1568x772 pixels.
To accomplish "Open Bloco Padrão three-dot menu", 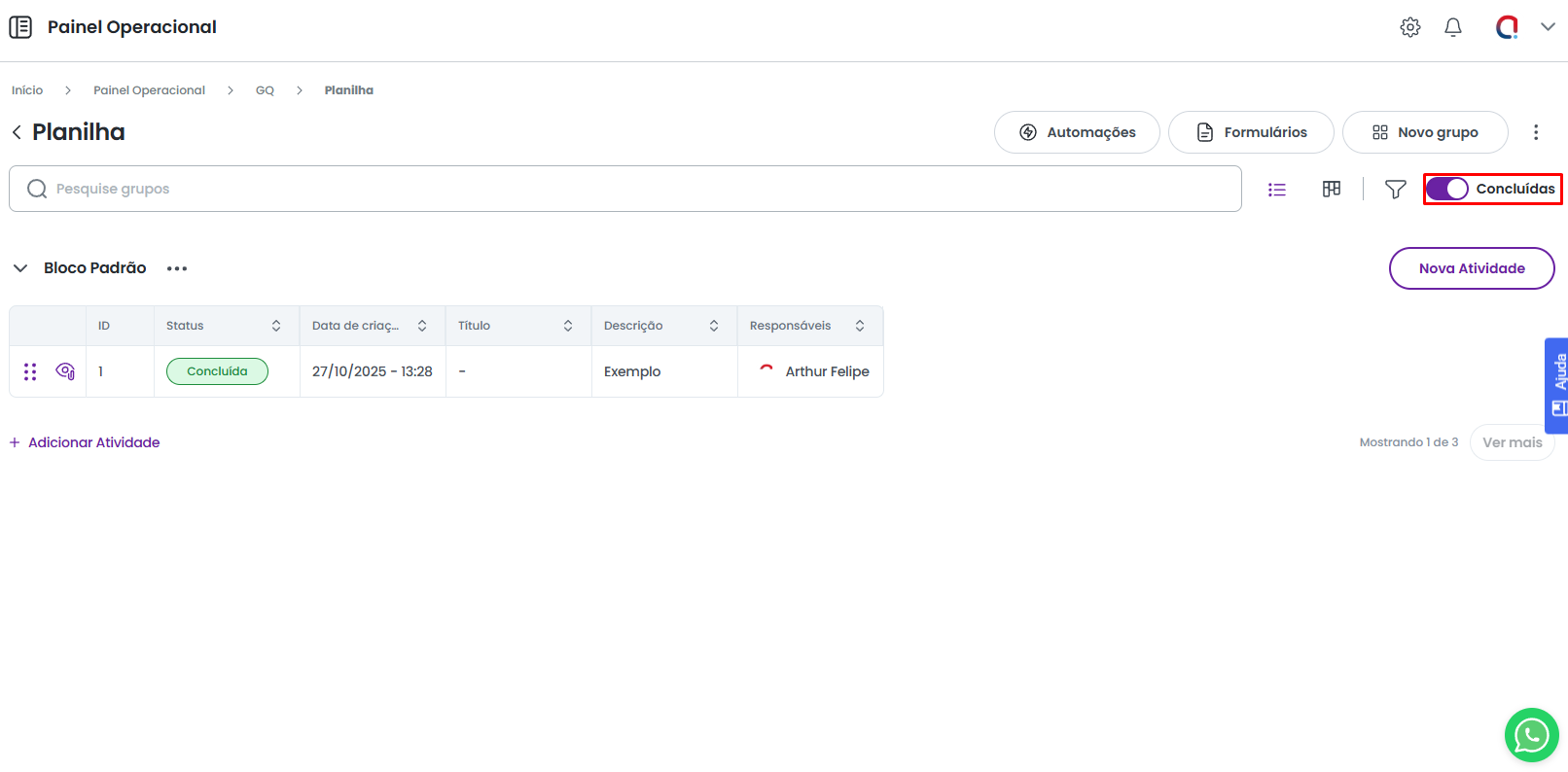I will 177,268.
